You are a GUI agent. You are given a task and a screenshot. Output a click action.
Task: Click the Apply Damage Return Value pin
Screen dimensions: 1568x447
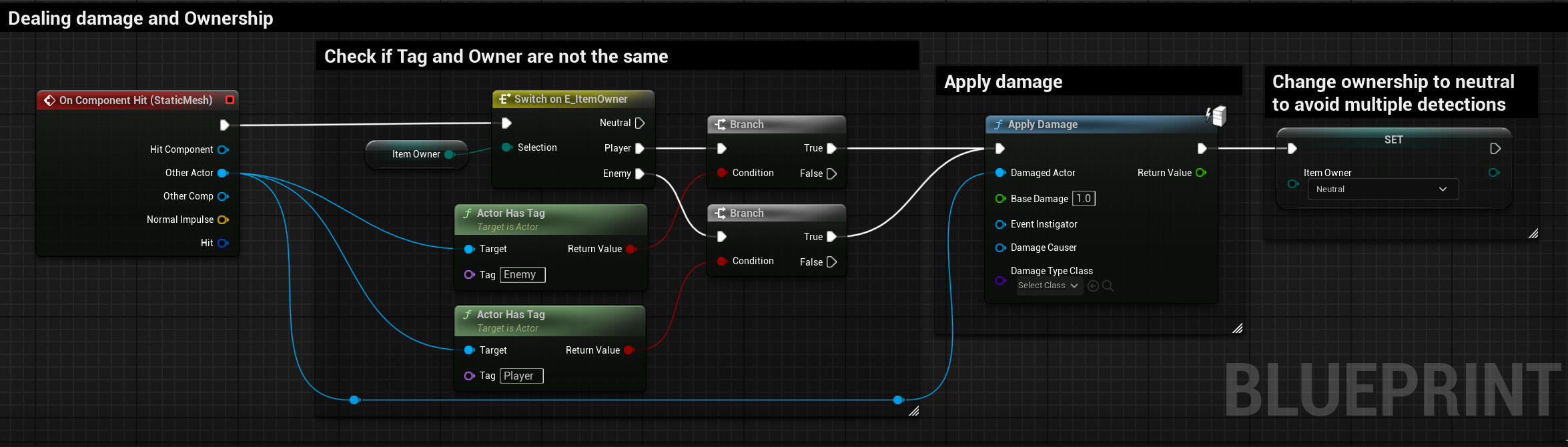pyautogui.click(x=1201, y=173)
